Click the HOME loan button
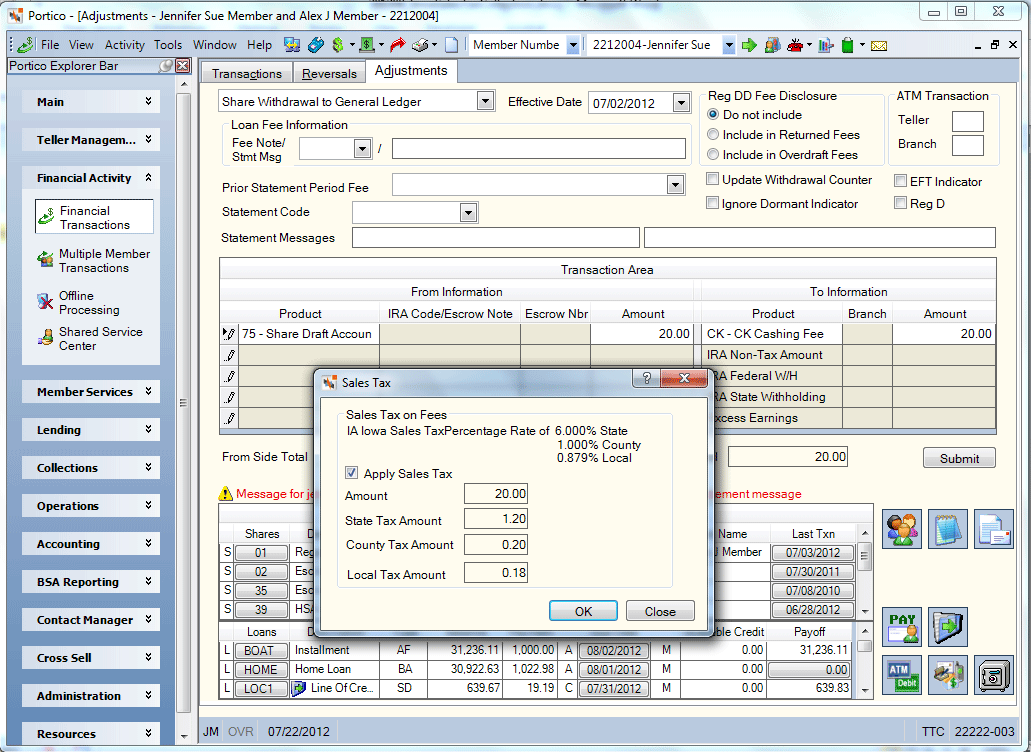The image size is (1031, 752). (260, 669)
